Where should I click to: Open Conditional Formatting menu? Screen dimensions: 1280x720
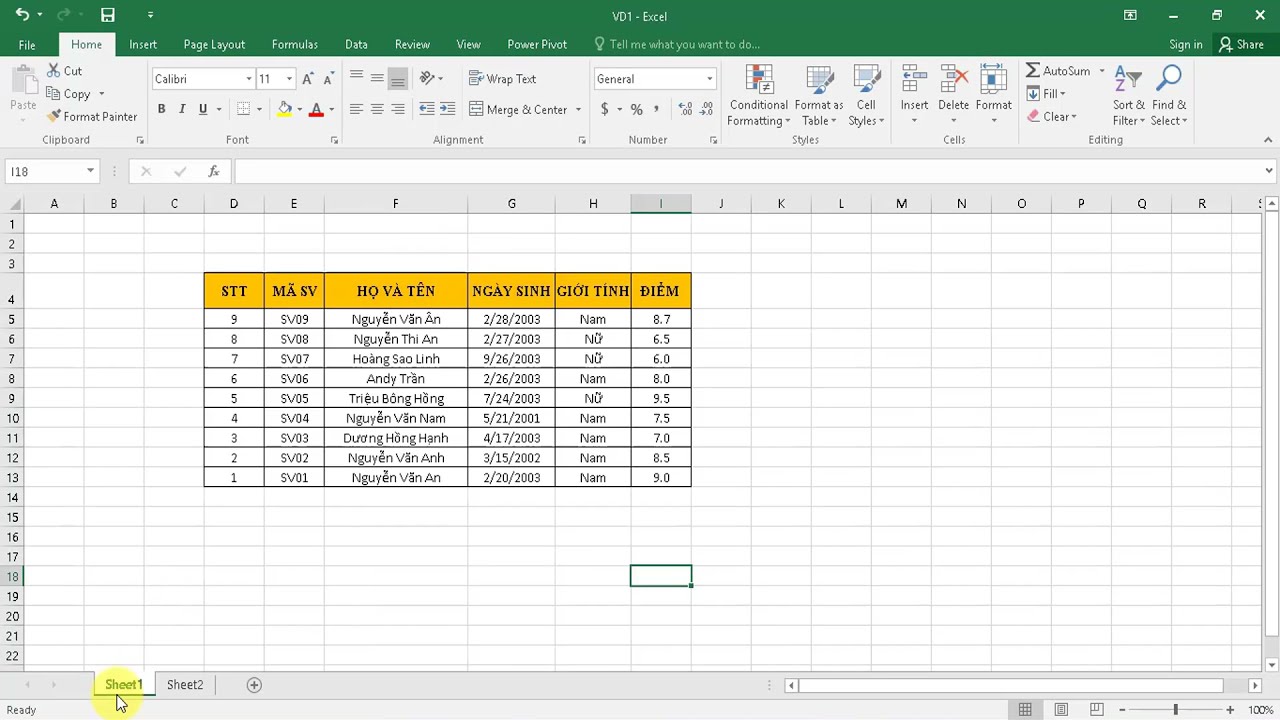(x=758, y=96)
